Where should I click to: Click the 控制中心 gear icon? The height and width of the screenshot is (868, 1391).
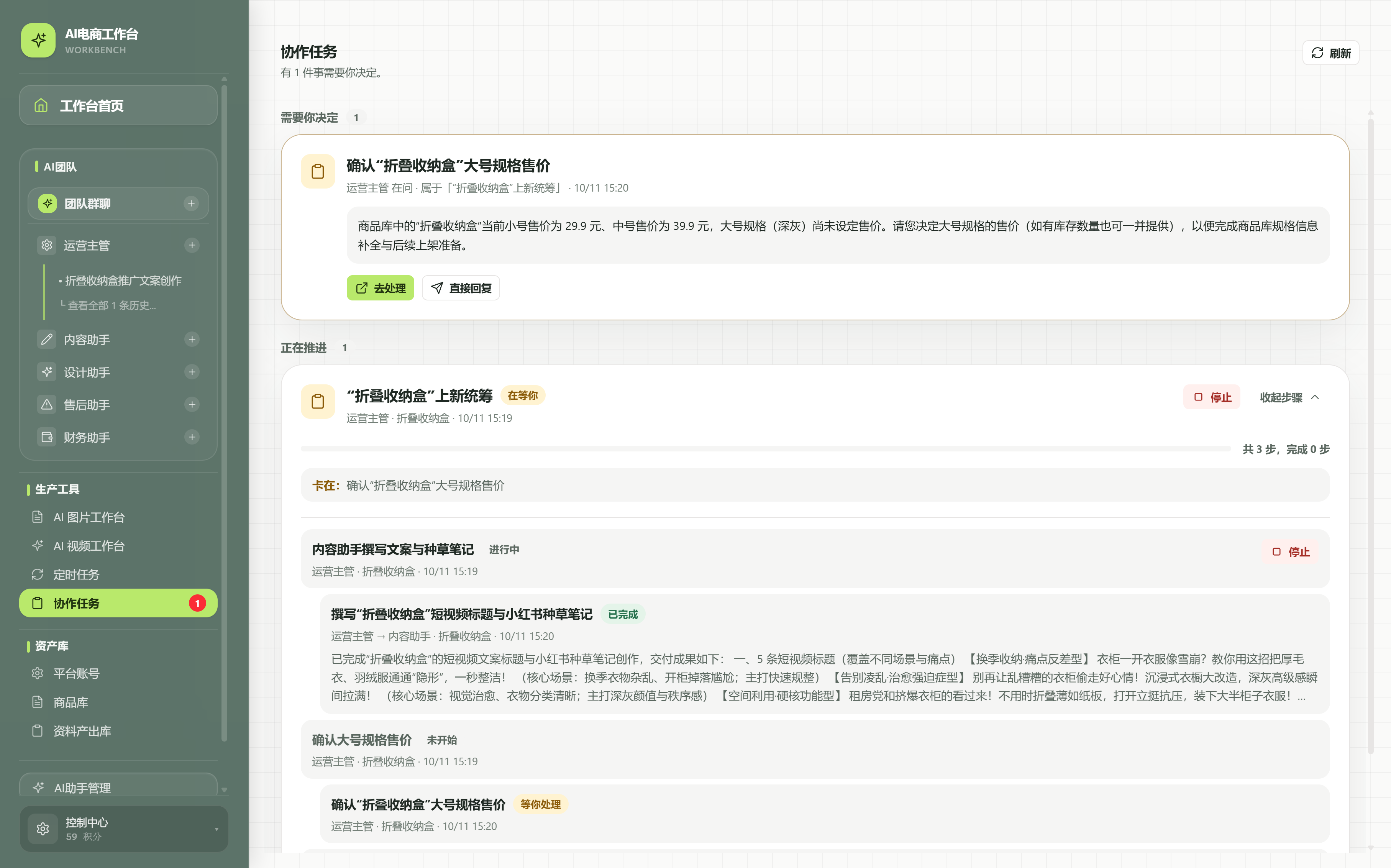(43, 829)
